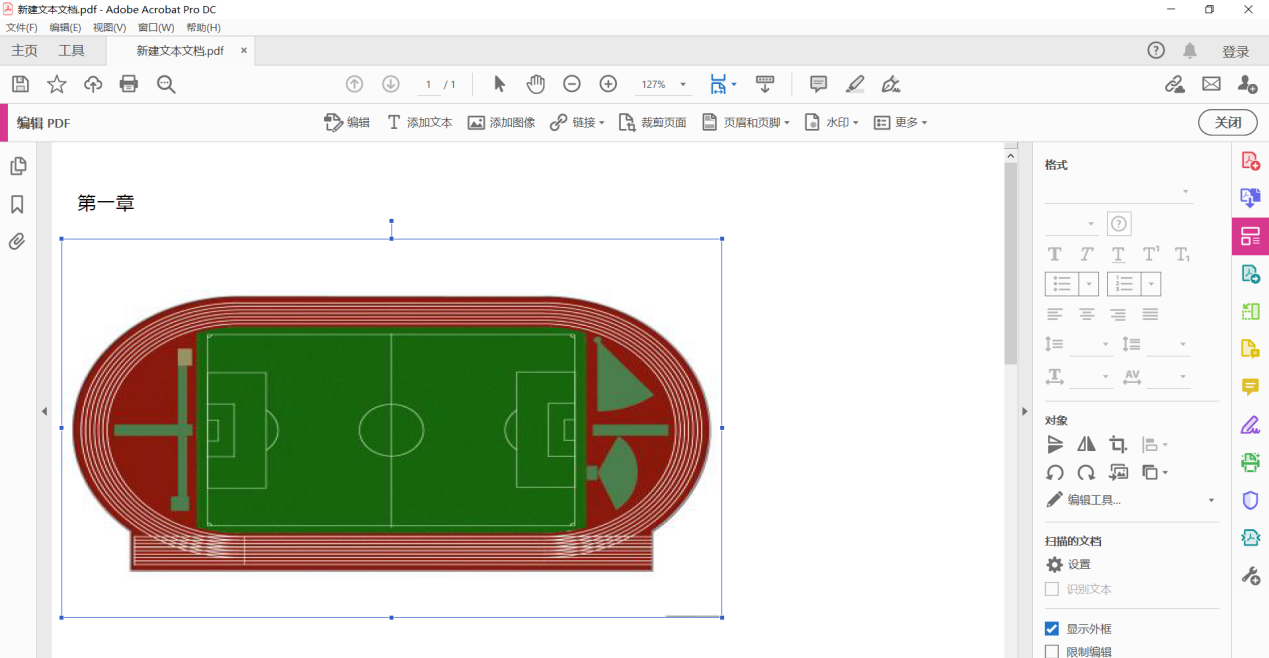The width and height of the screenshot is (1269, 658).
Task: Click the 关闭 button
Action: click(x=1228, y=122)
